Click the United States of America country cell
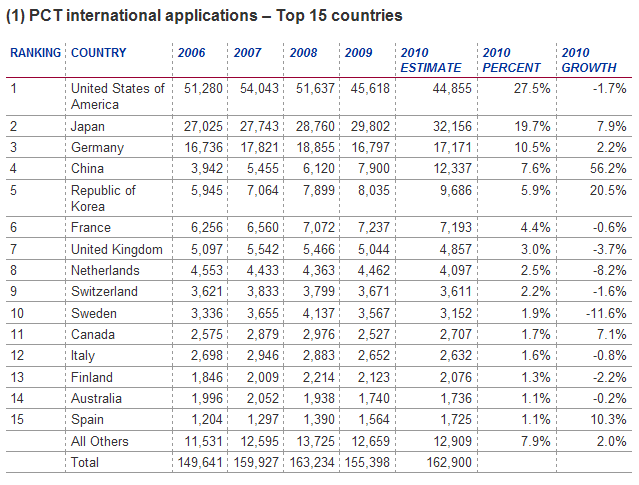Screen dimensions: 639x485 tap(118, 97)
